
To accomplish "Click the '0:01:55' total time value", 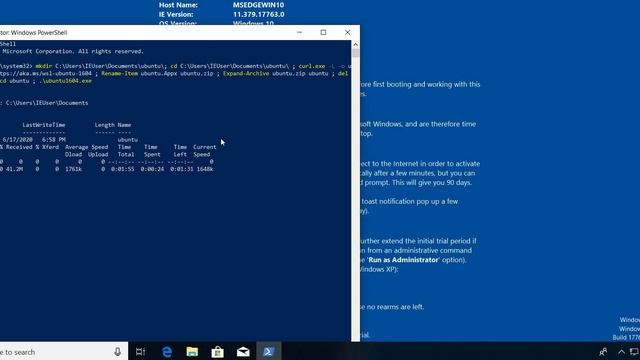I will click(x=122, y=169).
